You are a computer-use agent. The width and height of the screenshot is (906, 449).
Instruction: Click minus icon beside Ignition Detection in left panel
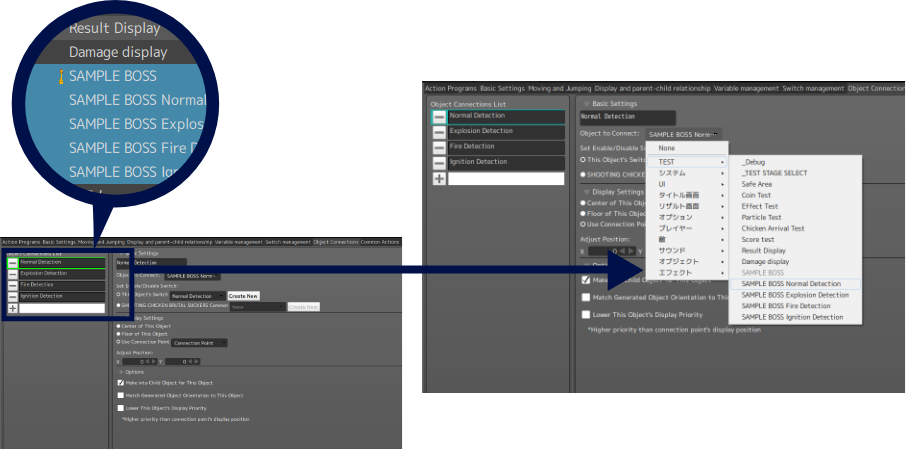13,297
